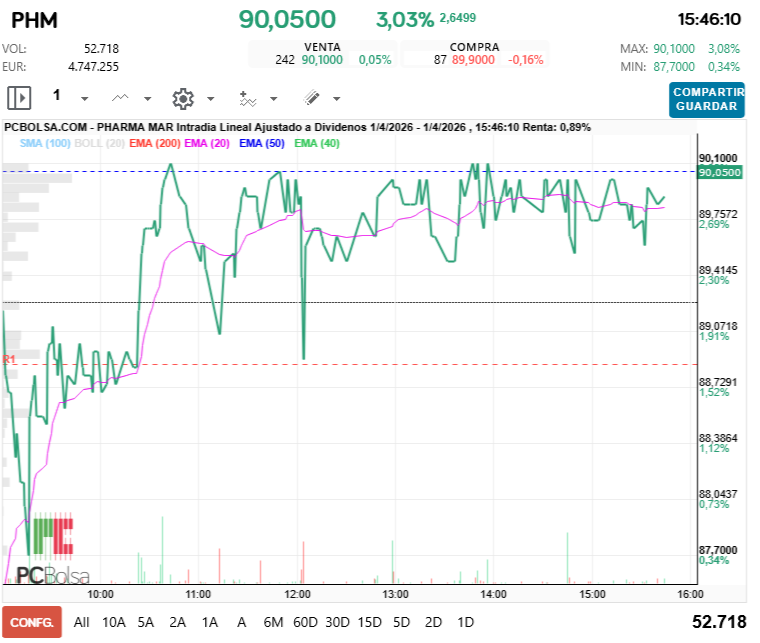Click the bottom-right volume 52.718
760x643 pixels.
pos(719,622)
